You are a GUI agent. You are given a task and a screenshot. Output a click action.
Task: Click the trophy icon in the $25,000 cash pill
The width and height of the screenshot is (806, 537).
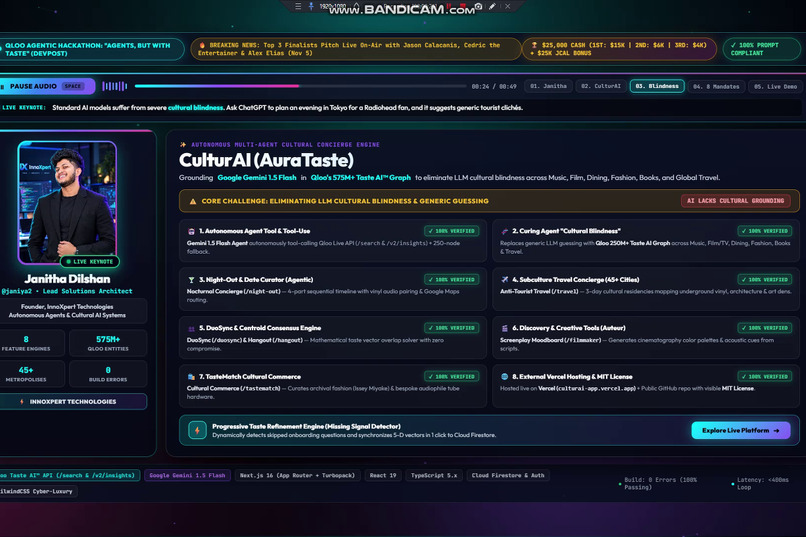(534, 45)
